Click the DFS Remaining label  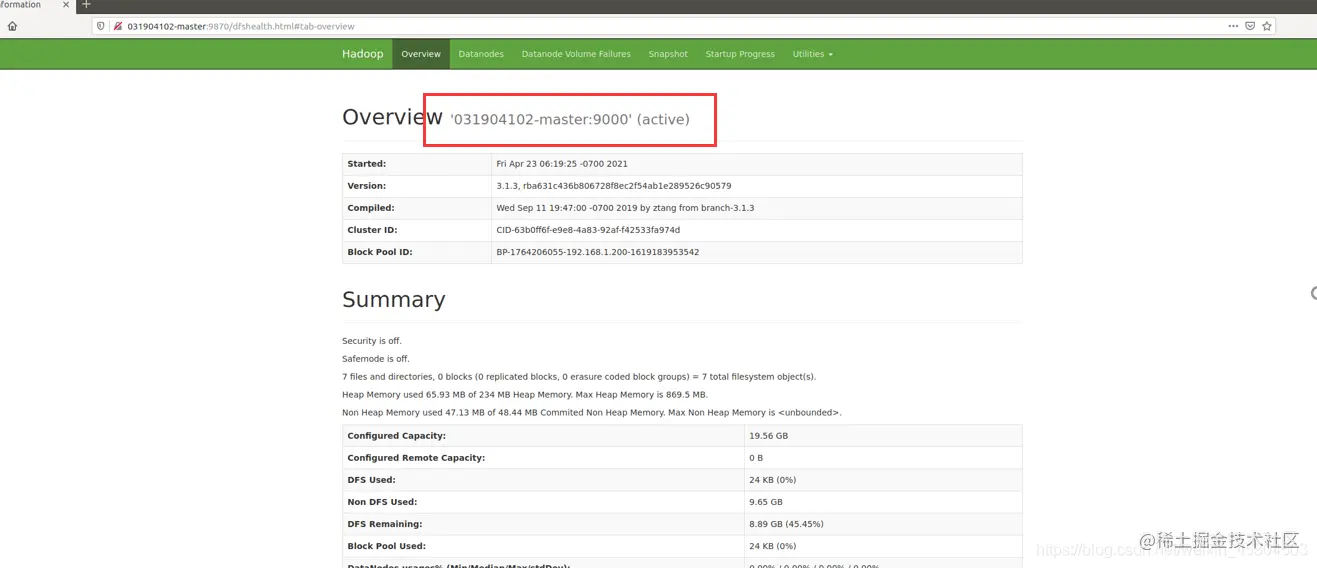pyautogui.click(x=385, y=524)
